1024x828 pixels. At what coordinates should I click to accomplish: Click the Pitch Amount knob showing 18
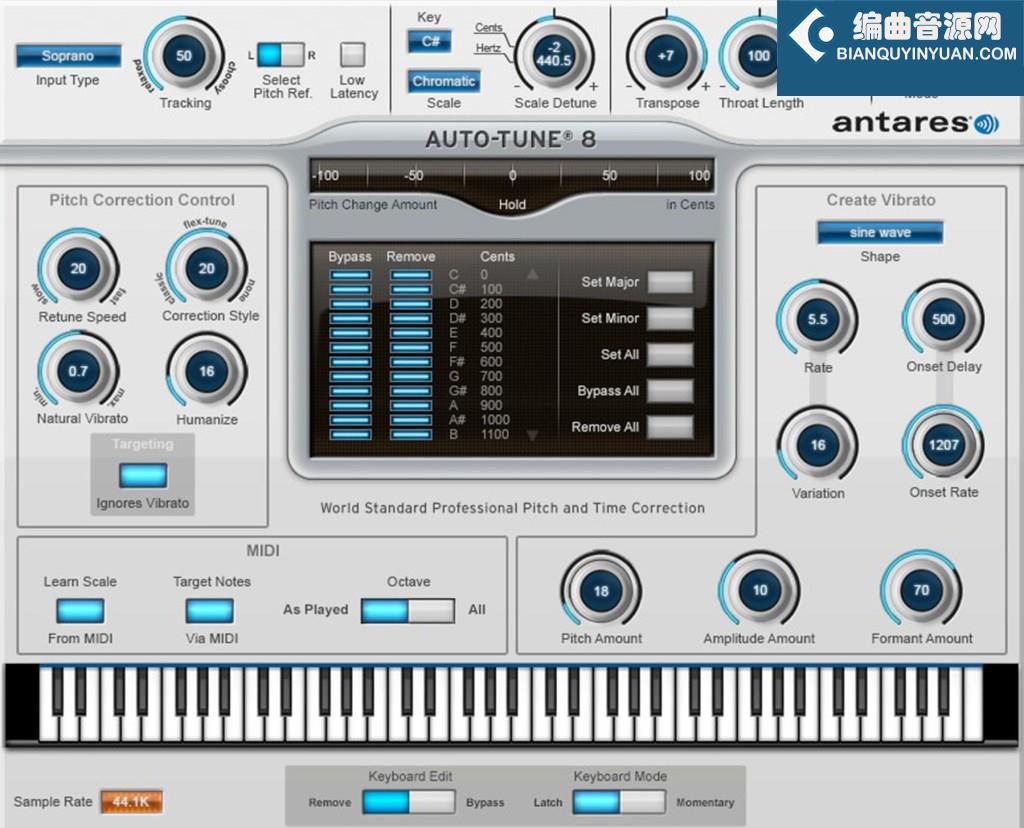pyautogui.click(x=601, y=591)
